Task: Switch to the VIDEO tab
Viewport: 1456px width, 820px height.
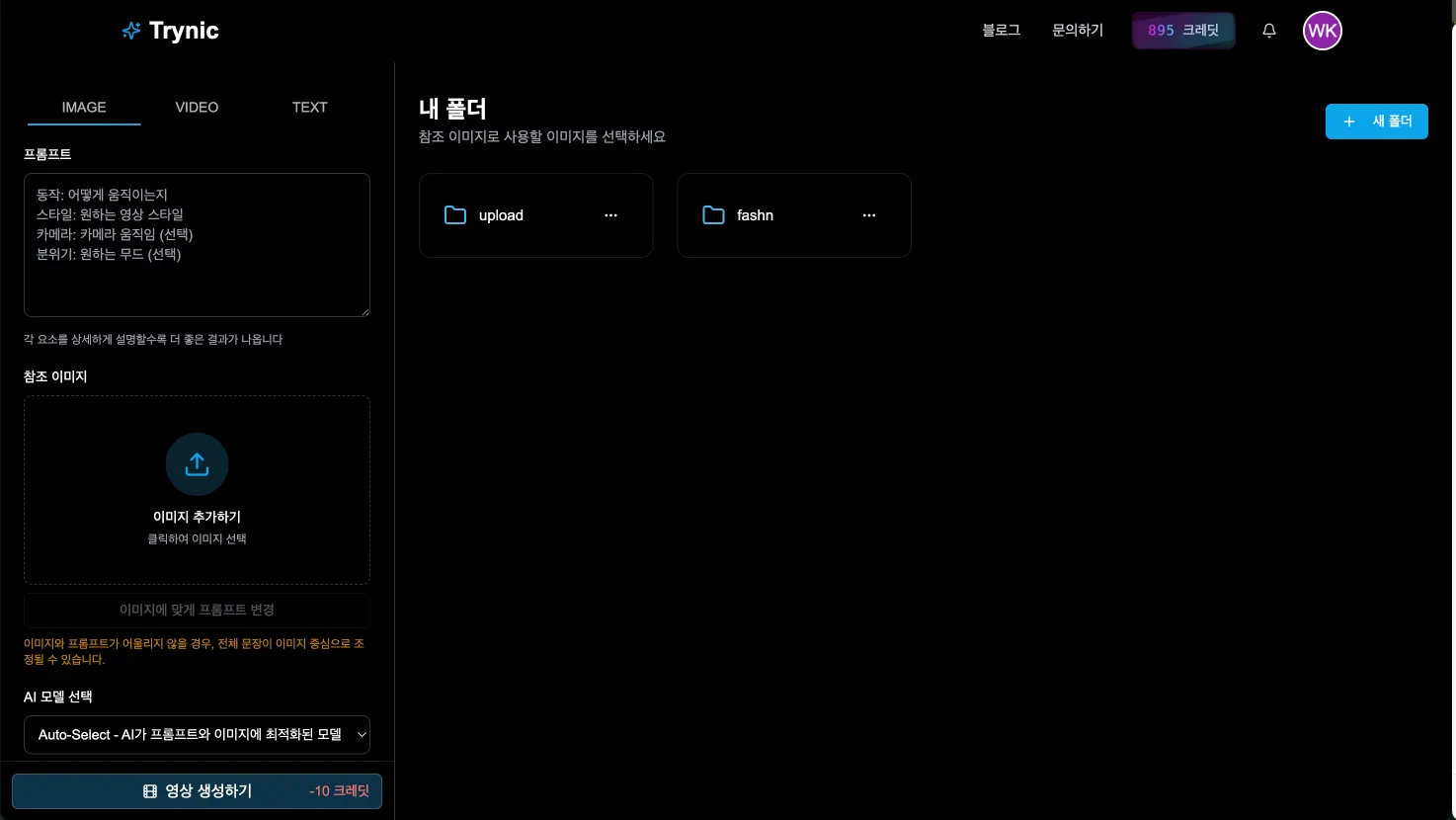Action: (196, 107)
